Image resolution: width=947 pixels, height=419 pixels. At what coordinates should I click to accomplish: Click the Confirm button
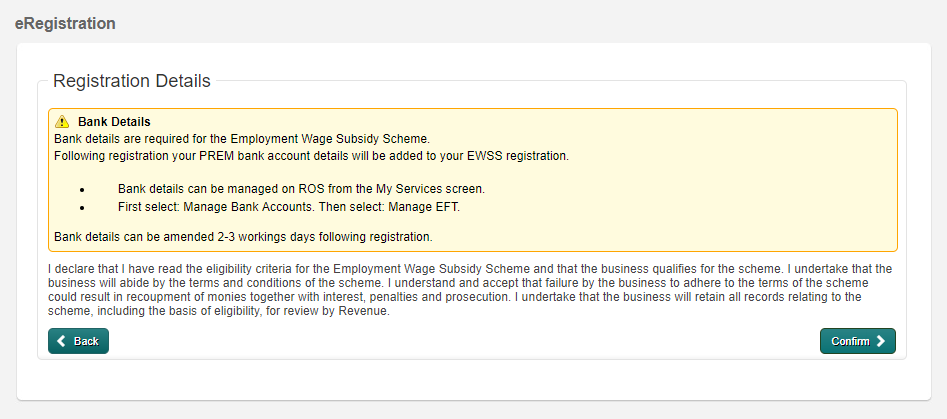857,341
